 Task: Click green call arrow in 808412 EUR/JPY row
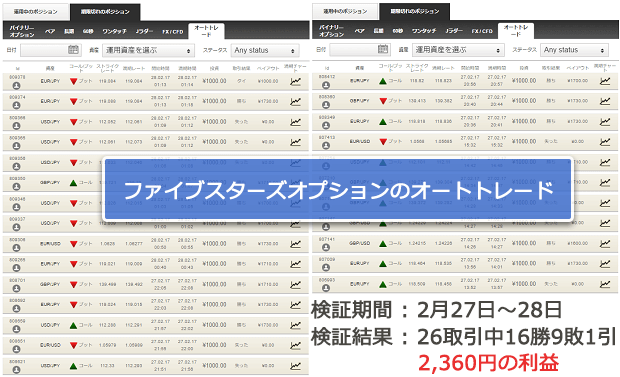pyautogui.click(x=382, y=81)
